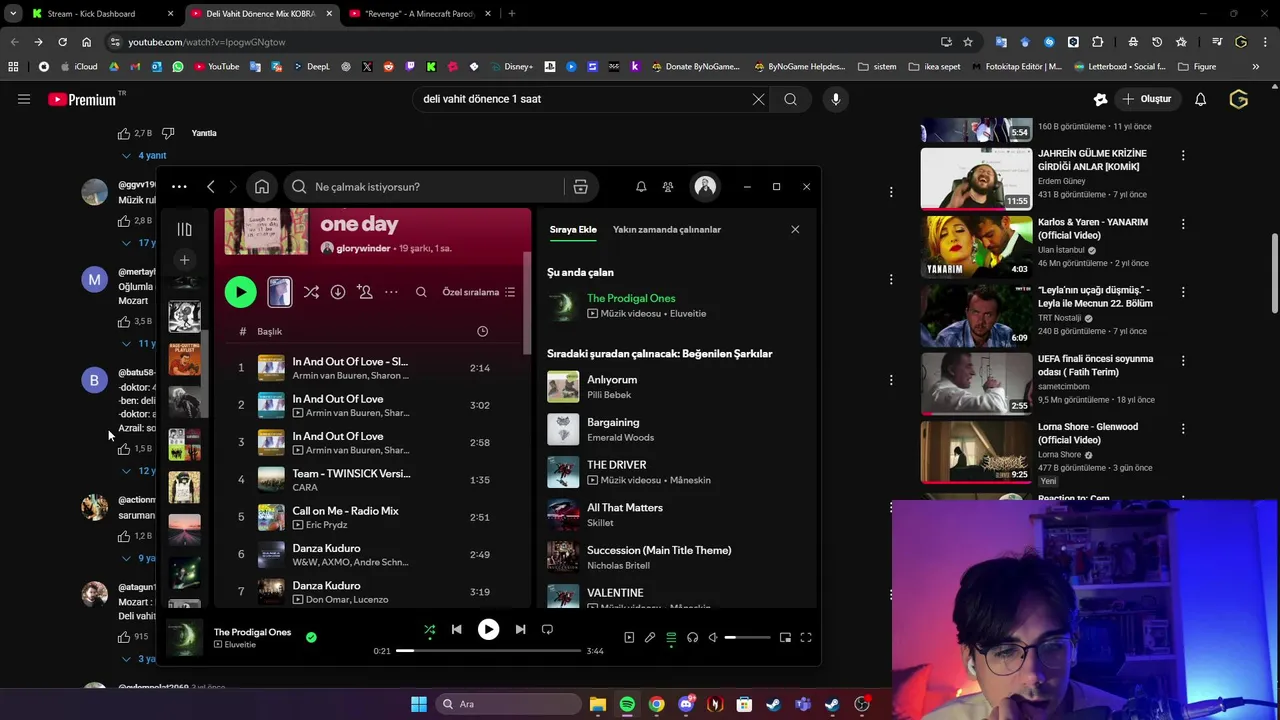Open Spotify friend activity icon
This screenshot has height=720, width=1280.
point(668,187)
